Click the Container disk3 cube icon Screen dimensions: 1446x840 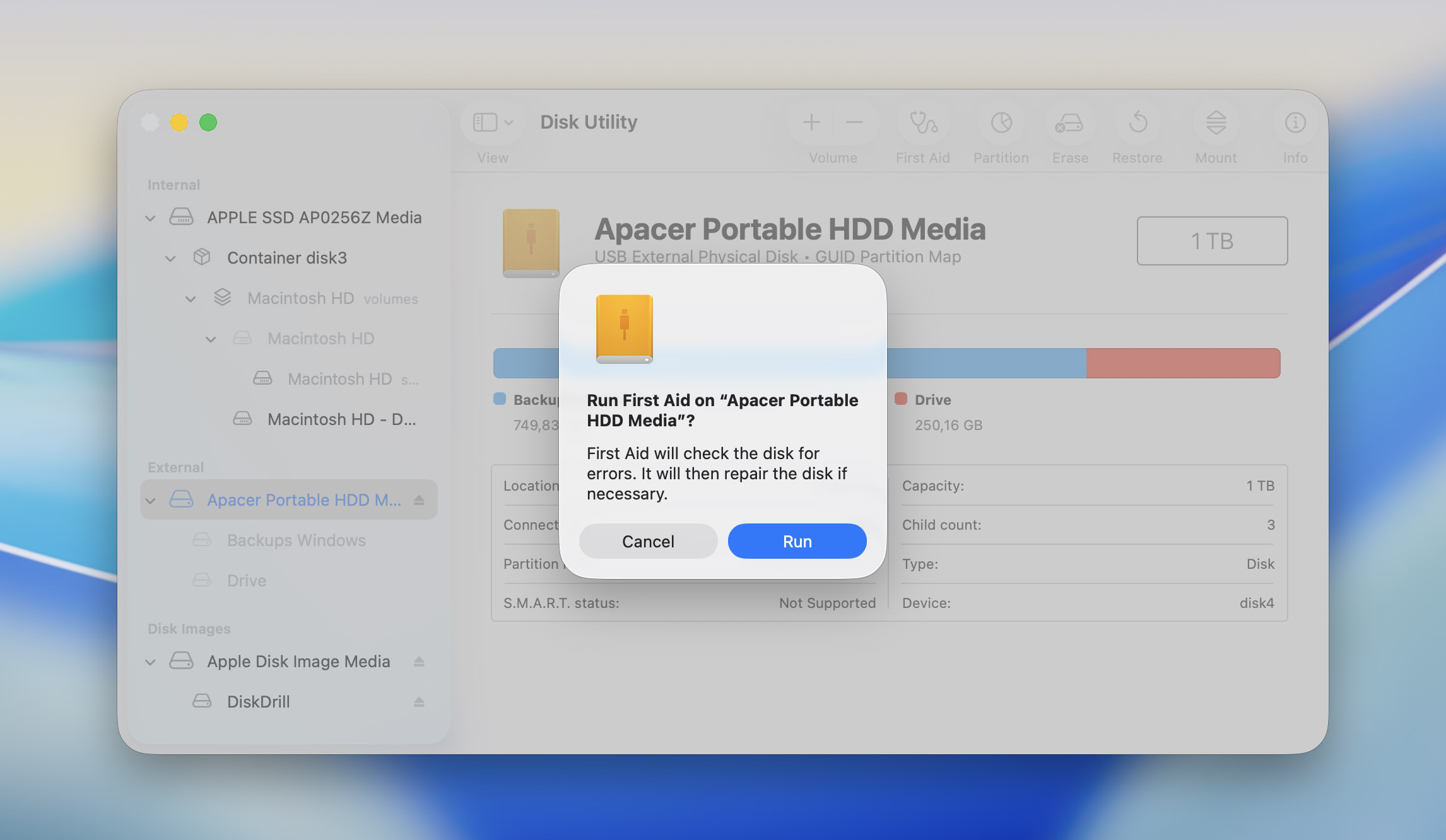201,257
